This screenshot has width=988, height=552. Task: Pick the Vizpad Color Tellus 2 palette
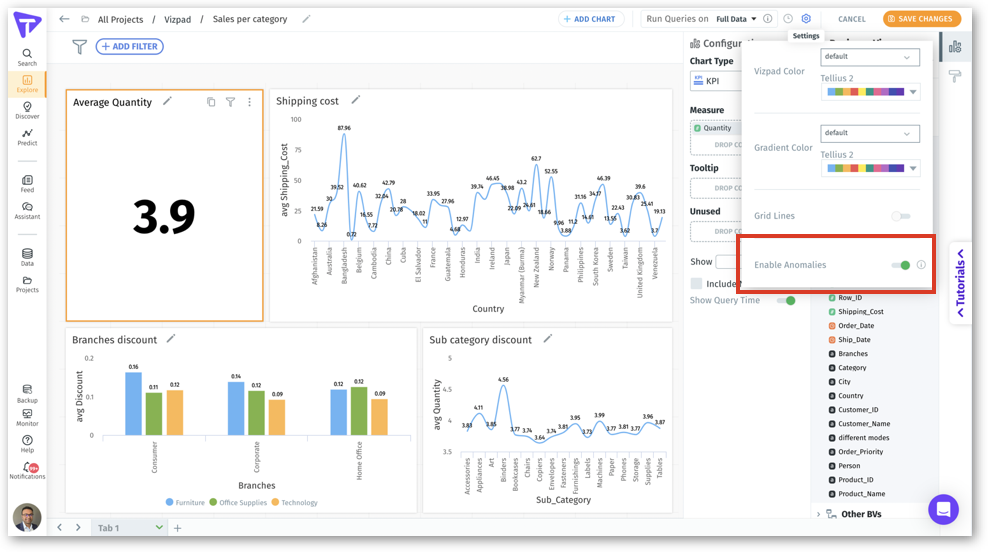point(869,92)
